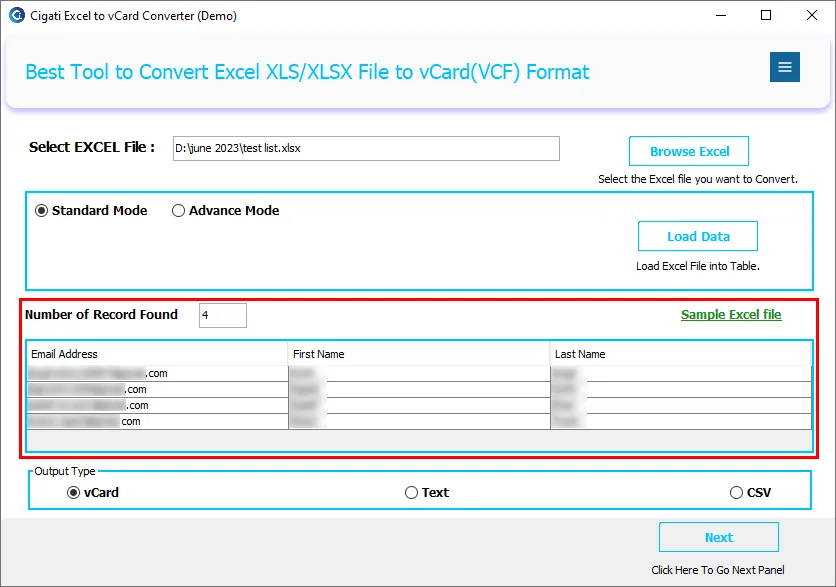Maximize the converter window
Screen dimensions: 836x587
[766, 15]
